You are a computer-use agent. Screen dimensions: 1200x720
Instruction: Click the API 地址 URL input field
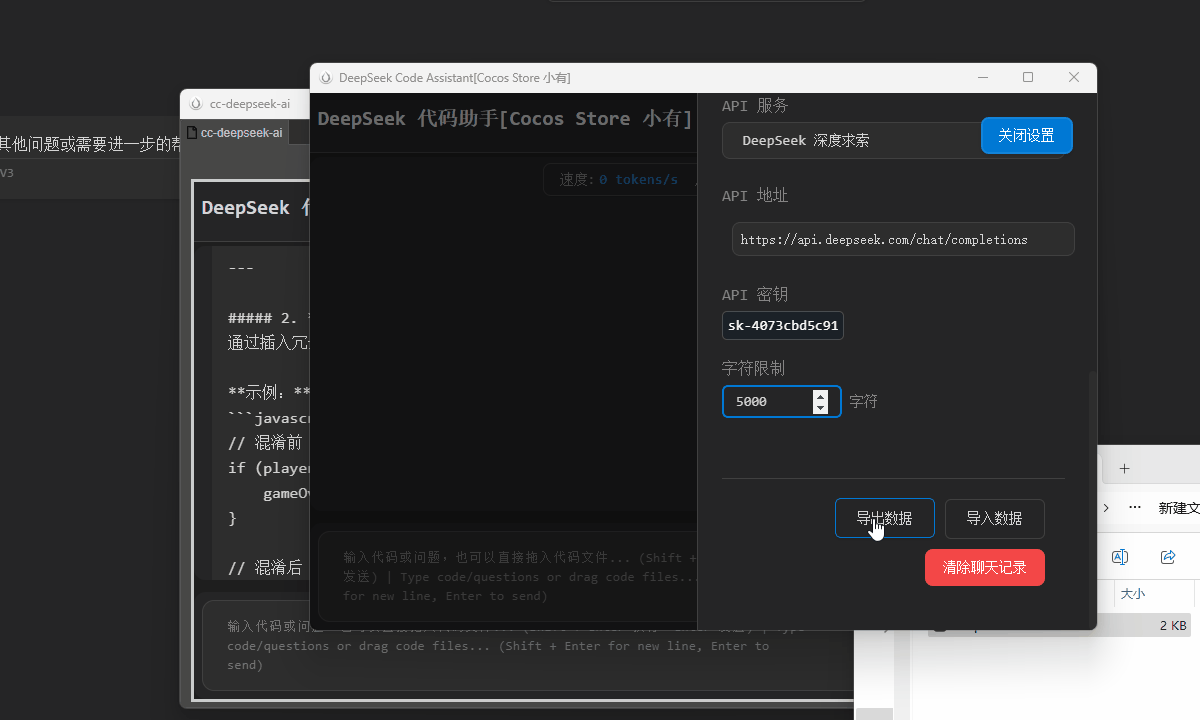[903, 239]
